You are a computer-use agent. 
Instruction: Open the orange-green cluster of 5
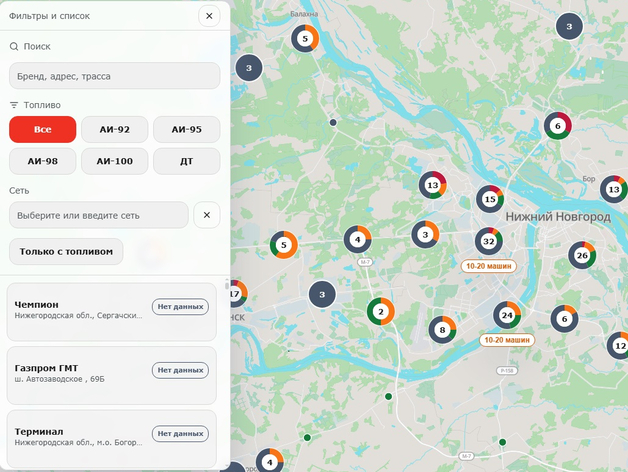[x=284, y=244]
